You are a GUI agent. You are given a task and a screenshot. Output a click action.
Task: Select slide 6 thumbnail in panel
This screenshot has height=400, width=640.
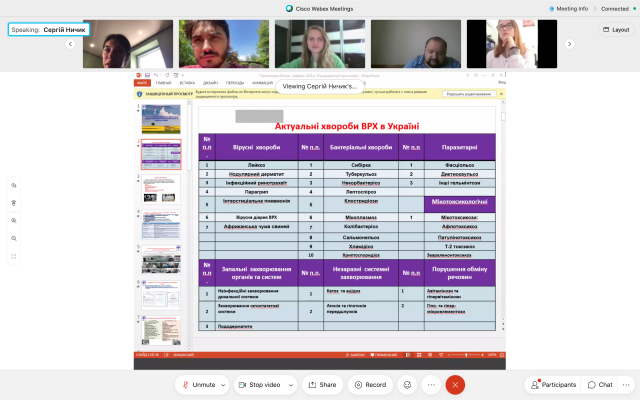(x=161, y=295)
